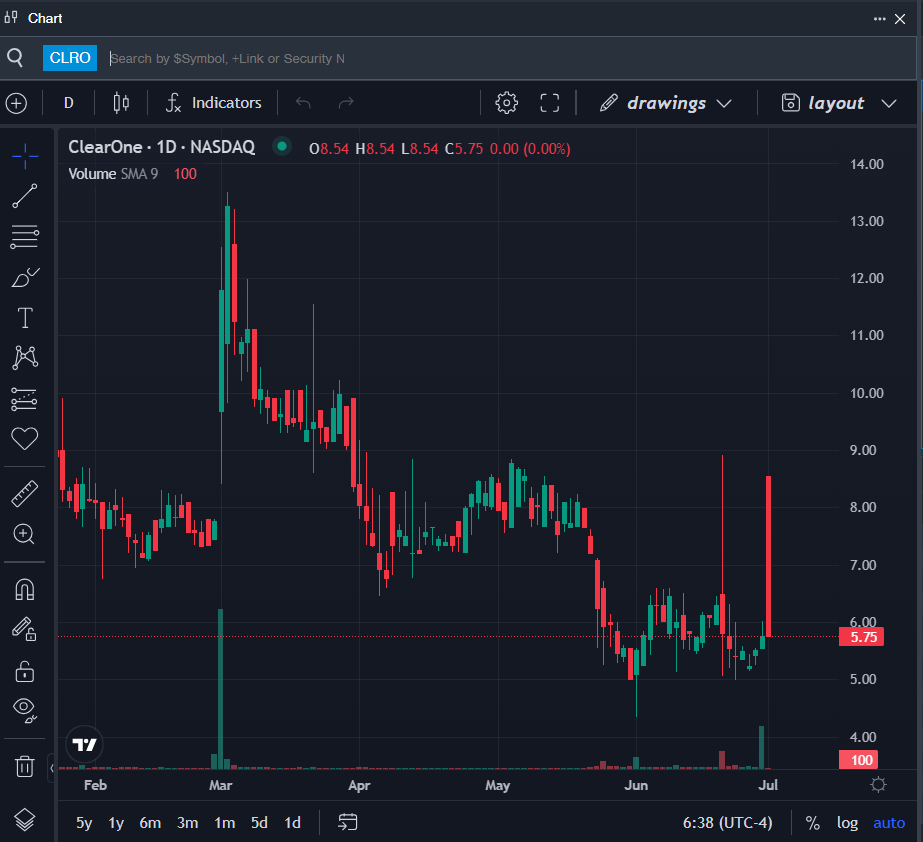Toggle log scale mode
The height and width of the screenshot is (842, 923).
tap(847, 823)
